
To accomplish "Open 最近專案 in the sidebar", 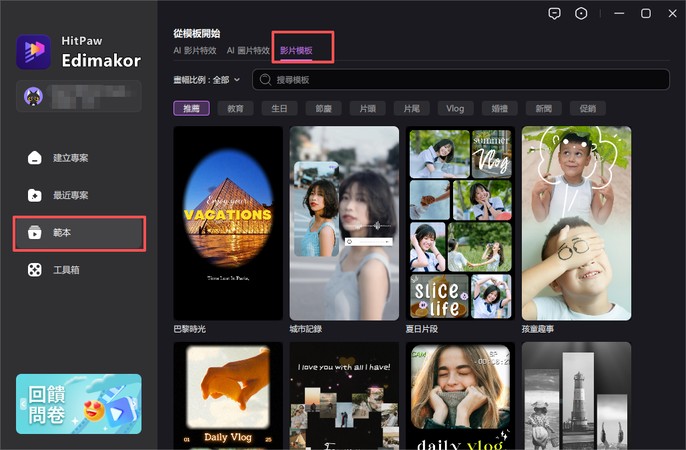I will [79, 195].
